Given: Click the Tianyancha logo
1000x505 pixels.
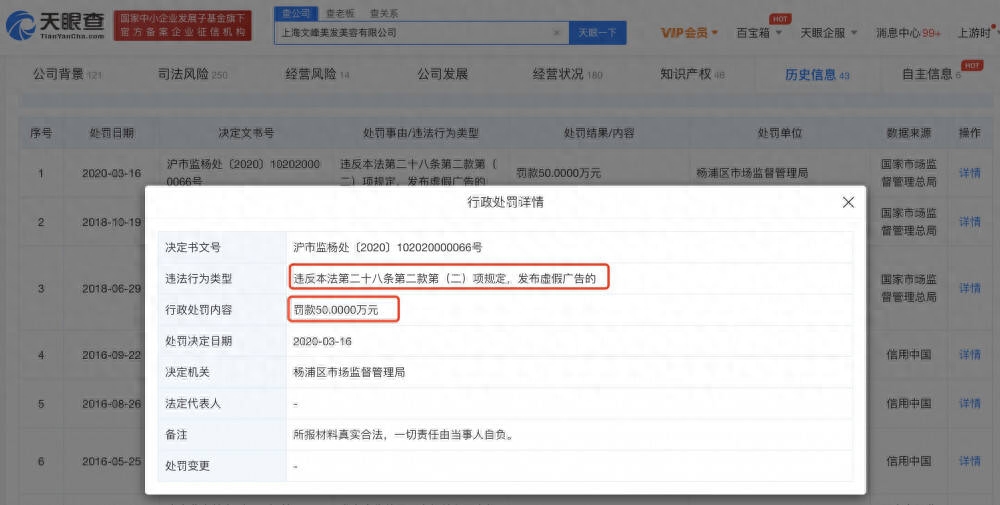Looking at the screenshot, I should (55, 26).
